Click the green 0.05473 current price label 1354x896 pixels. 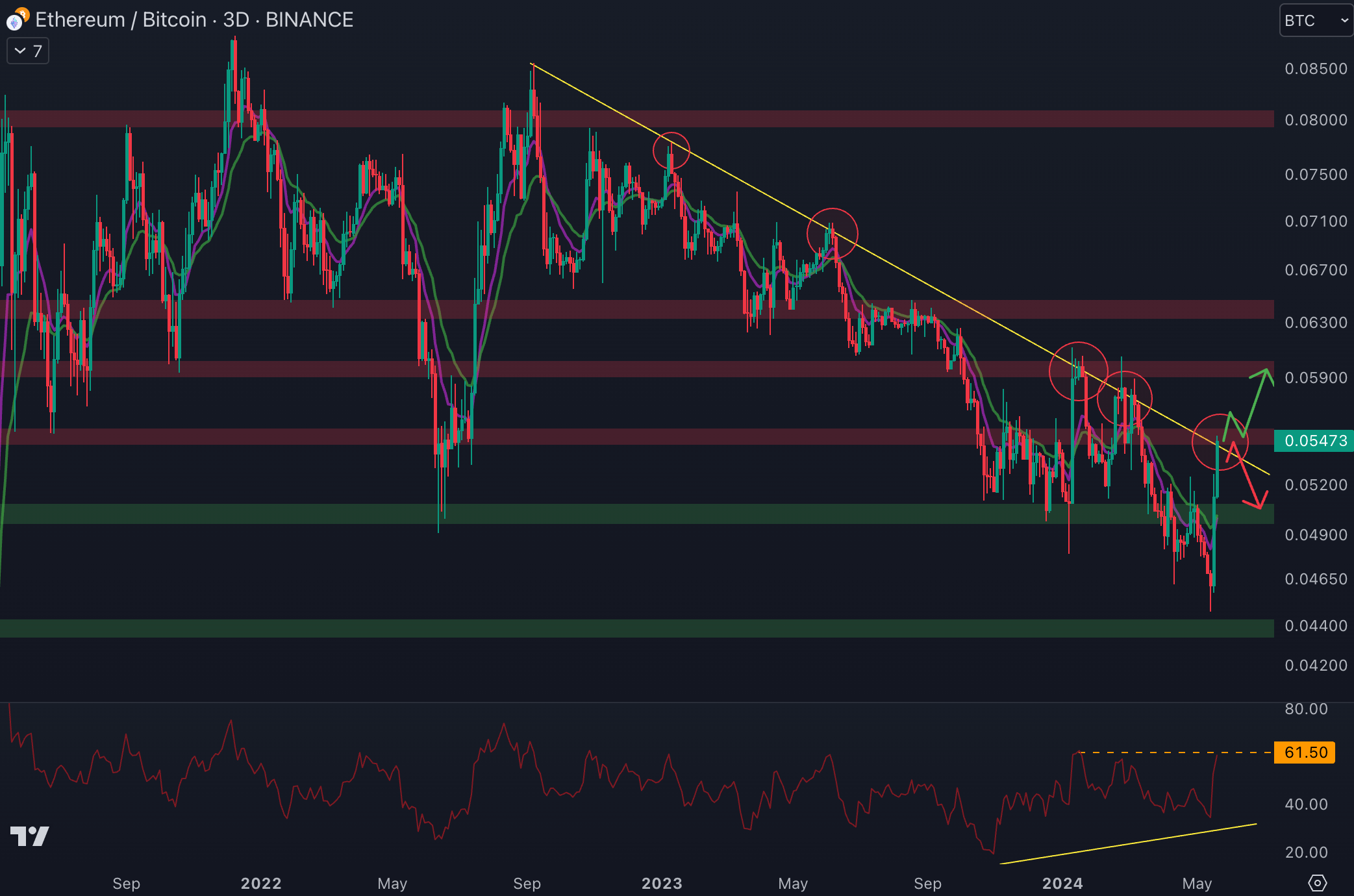coord(1314,441)
